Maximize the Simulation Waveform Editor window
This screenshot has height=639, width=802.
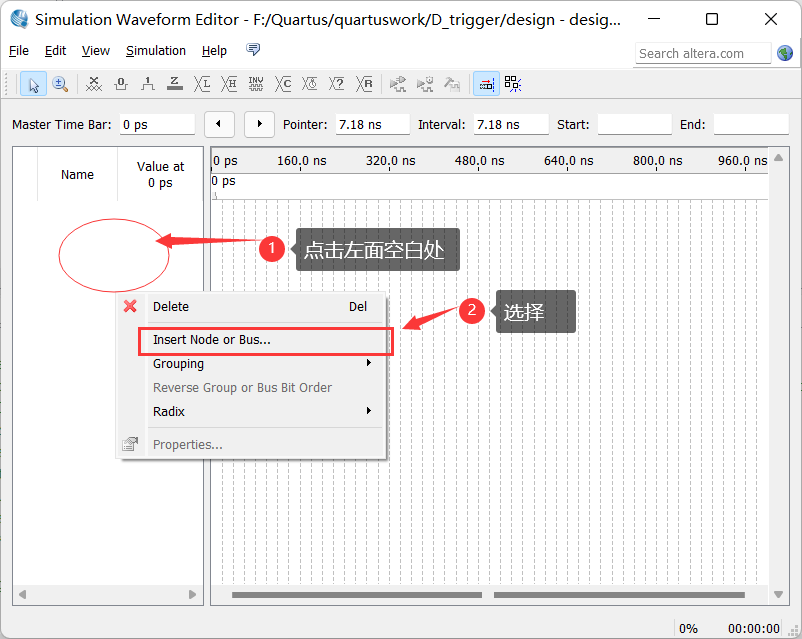point(712,19)
